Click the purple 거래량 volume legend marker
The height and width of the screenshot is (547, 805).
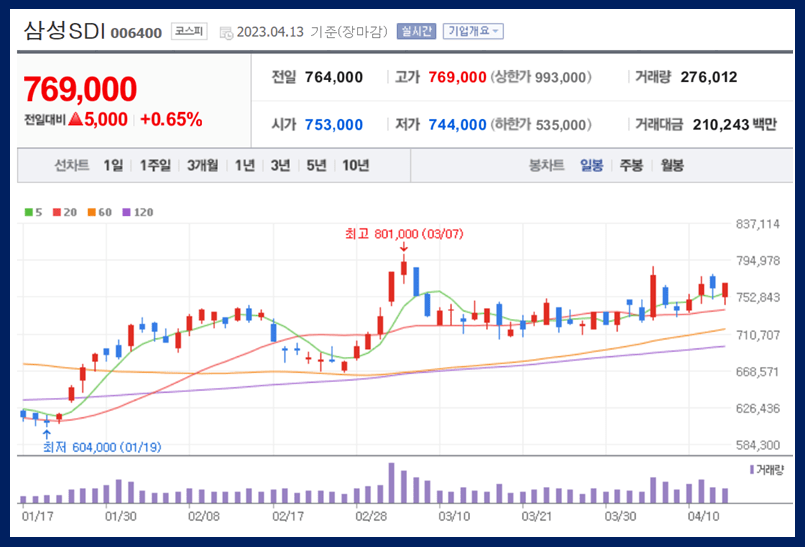point(752,469)
